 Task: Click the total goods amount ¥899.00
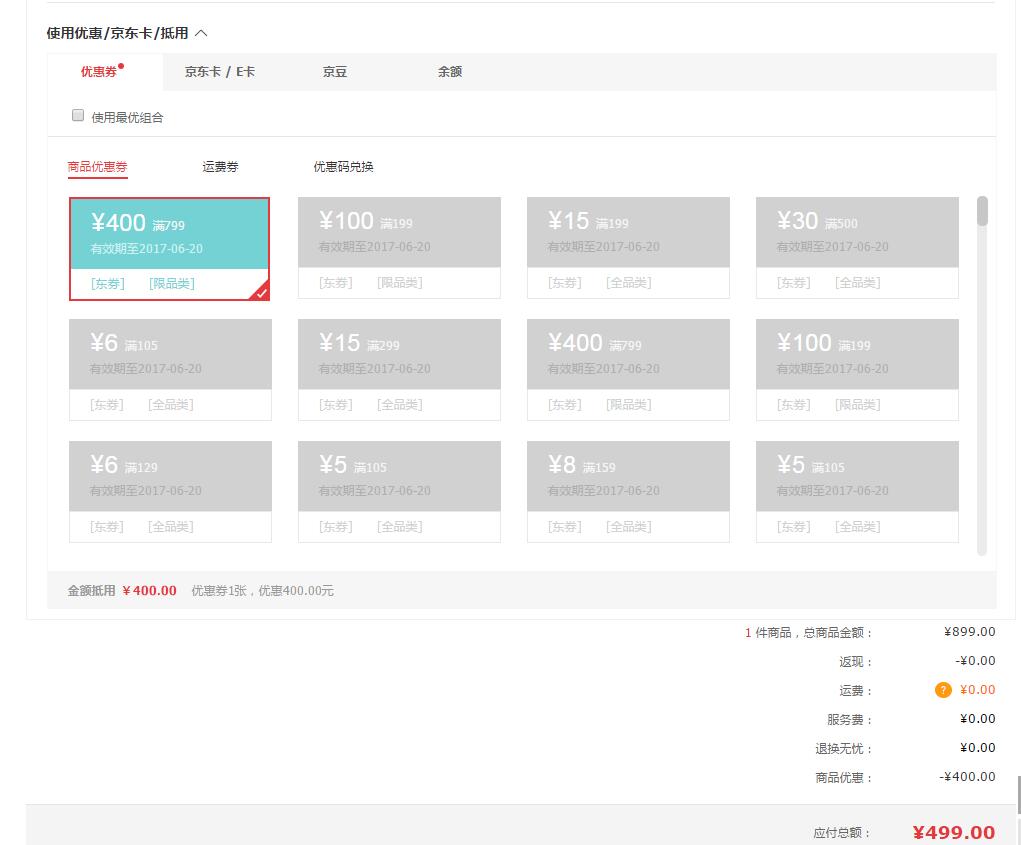[970, 631]
